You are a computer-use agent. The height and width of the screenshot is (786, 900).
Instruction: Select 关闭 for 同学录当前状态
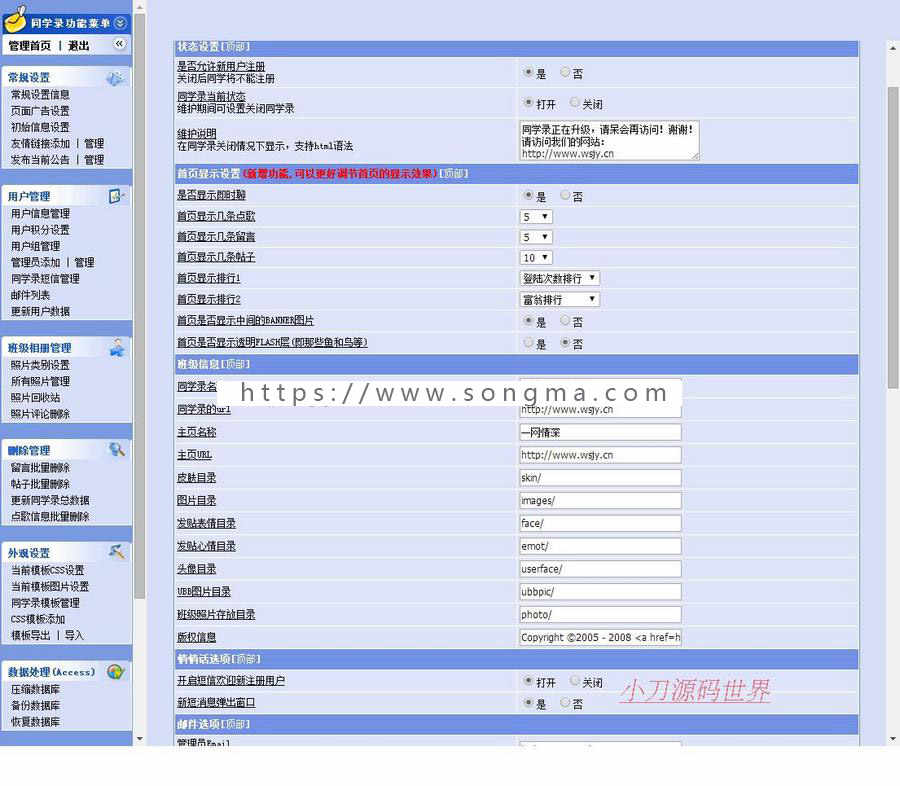click(576, 102)
